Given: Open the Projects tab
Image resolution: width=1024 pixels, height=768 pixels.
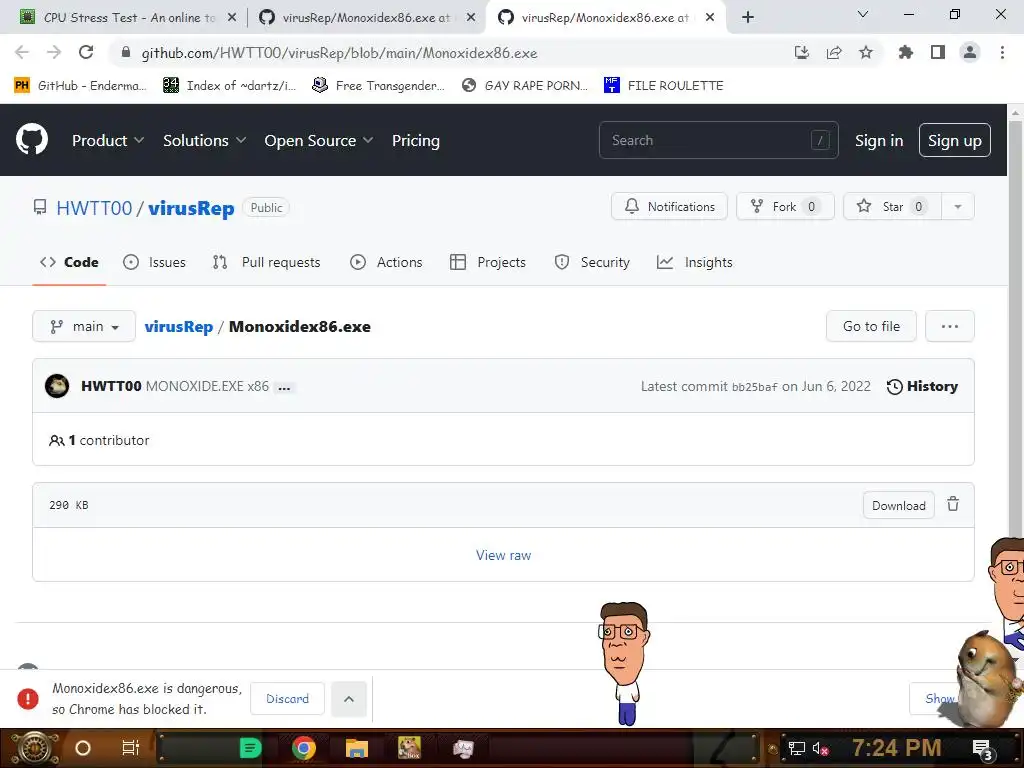Looking at the screenshot, I should 488,262.
